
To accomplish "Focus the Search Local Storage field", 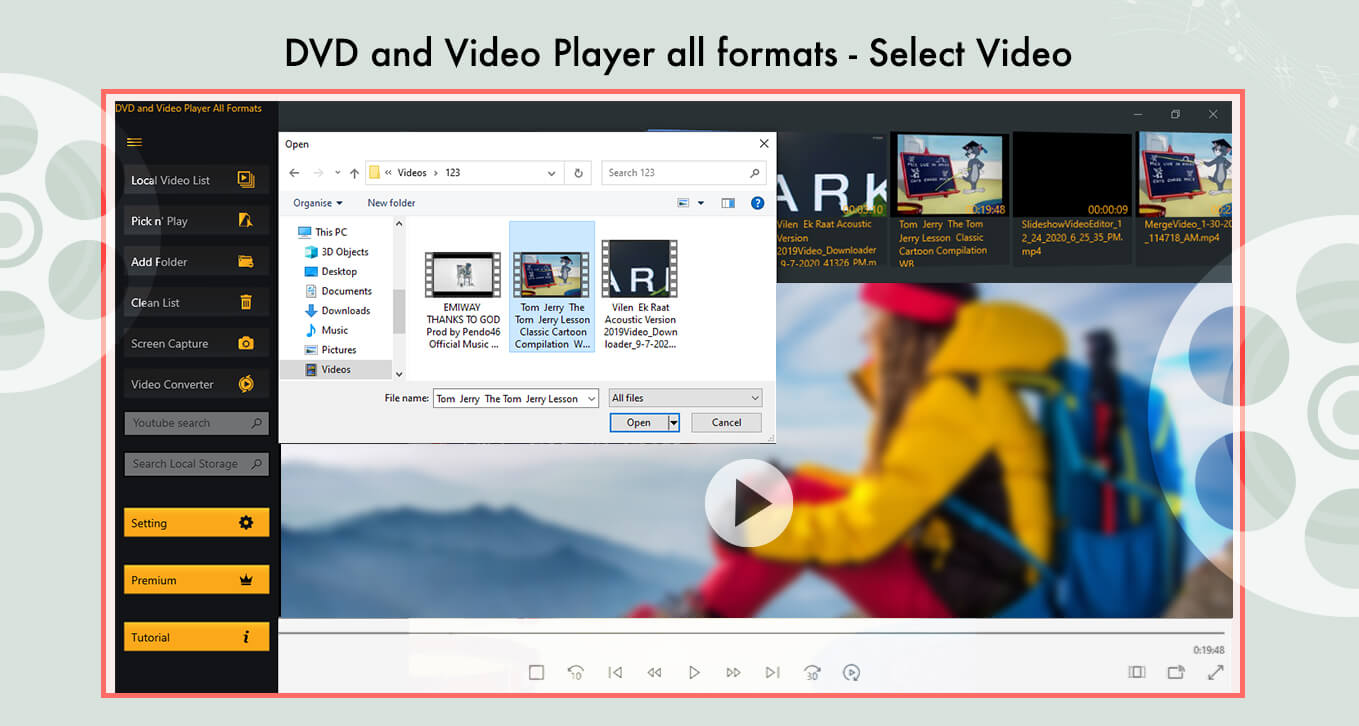I will 196,464.
